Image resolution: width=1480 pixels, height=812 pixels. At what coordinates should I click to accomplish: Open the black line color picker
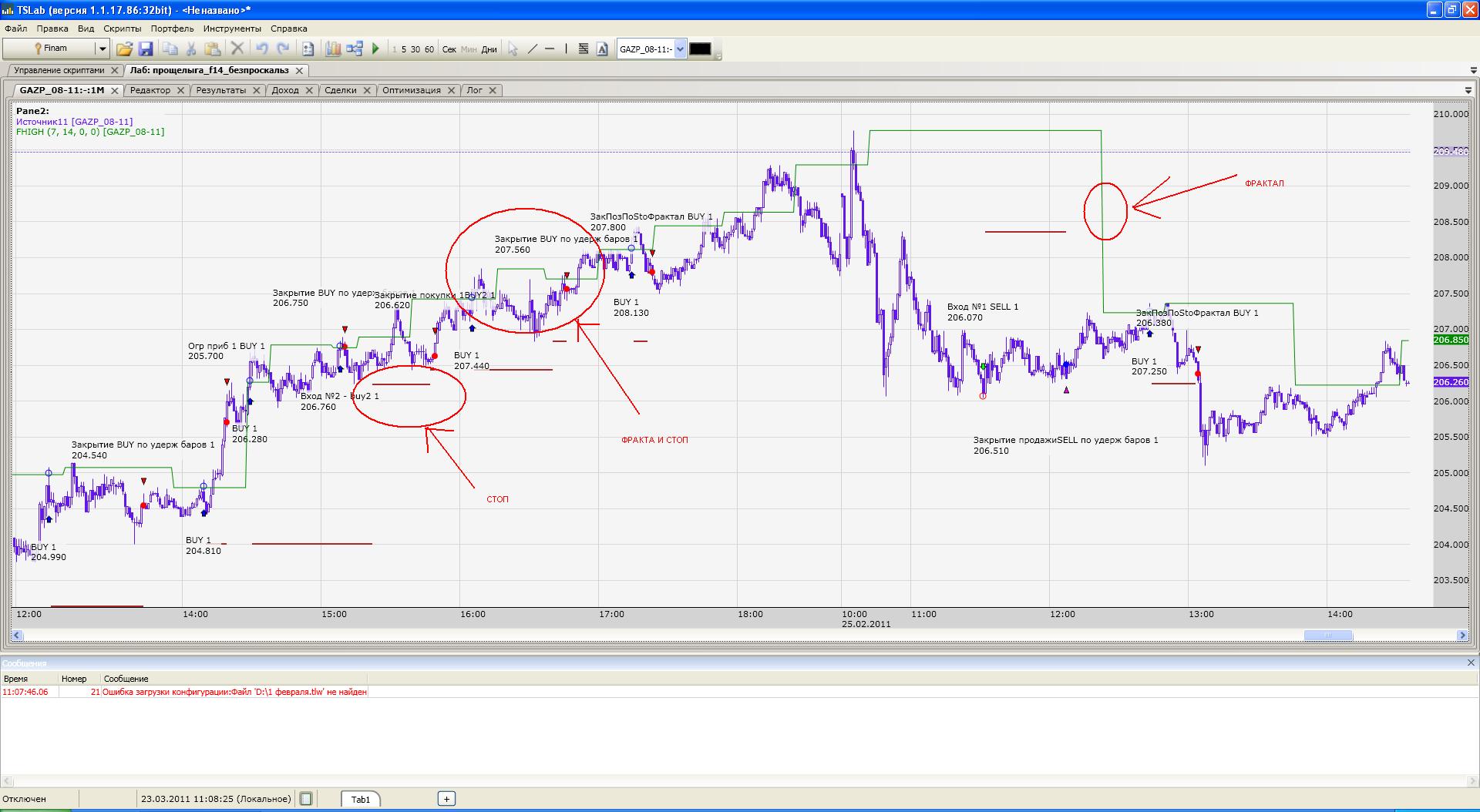pyautogui.click(x=700, y=49)
